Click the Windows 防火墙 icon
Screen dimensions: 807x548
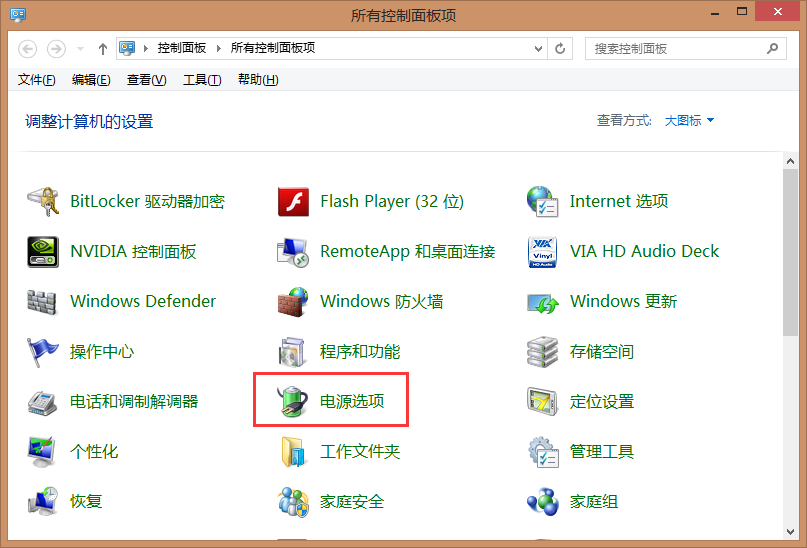pyautogui.click(x=292, y=301)
